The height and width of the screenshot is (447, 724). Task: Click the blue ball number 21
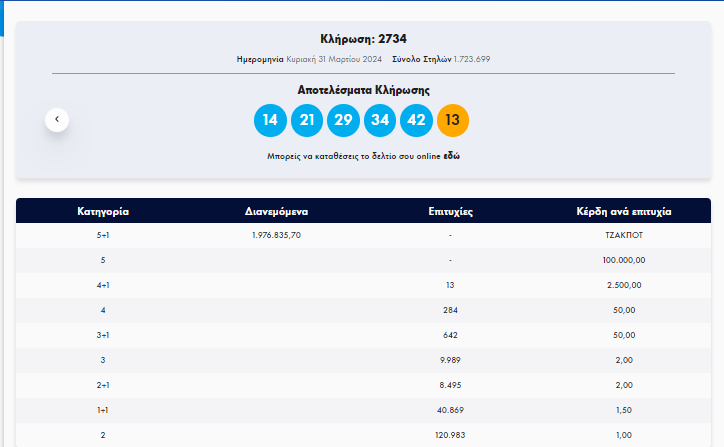(x=306, y=120)
